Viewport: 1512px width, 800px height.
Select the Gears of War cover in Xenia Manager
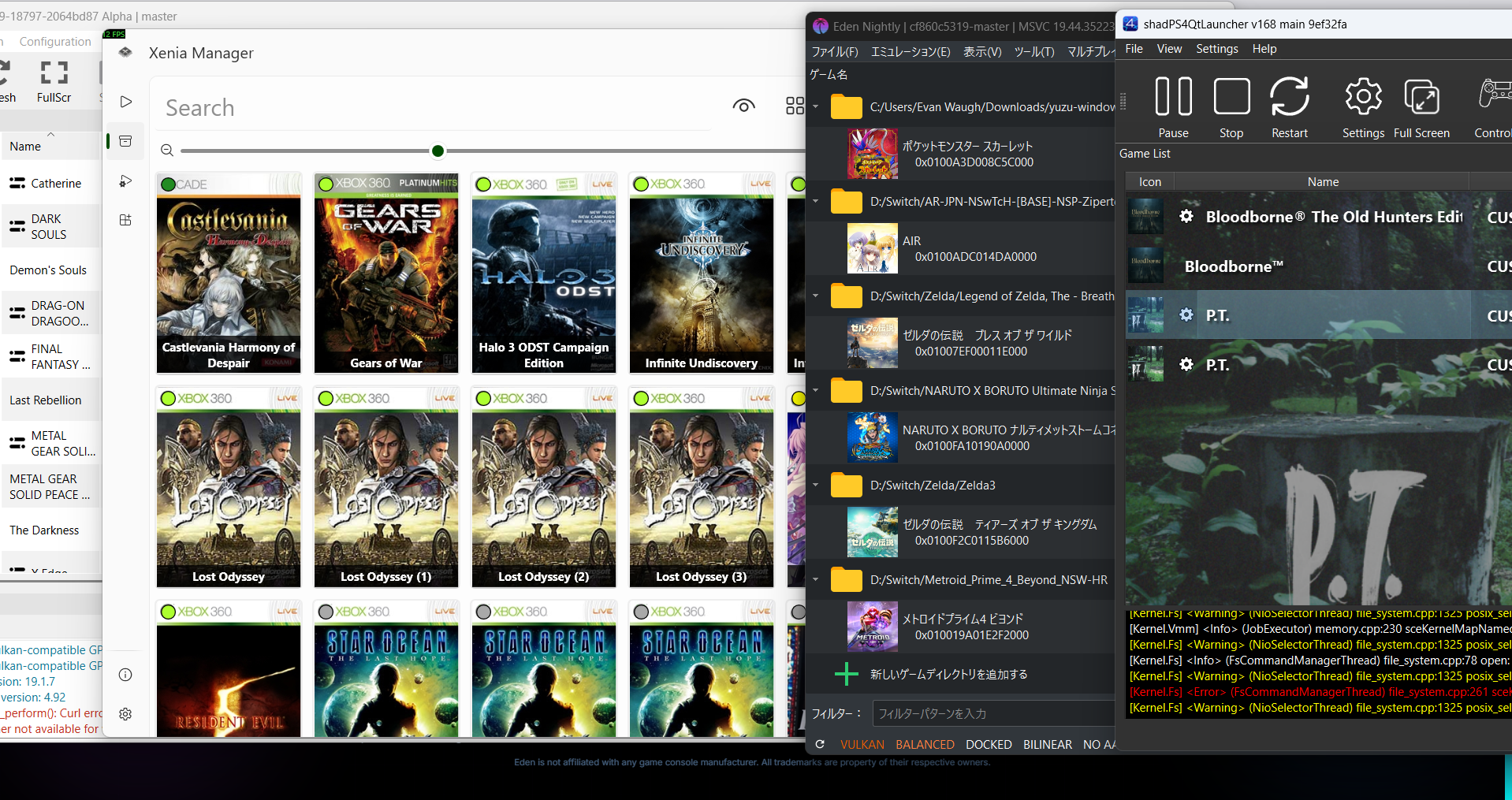(386, 273)
